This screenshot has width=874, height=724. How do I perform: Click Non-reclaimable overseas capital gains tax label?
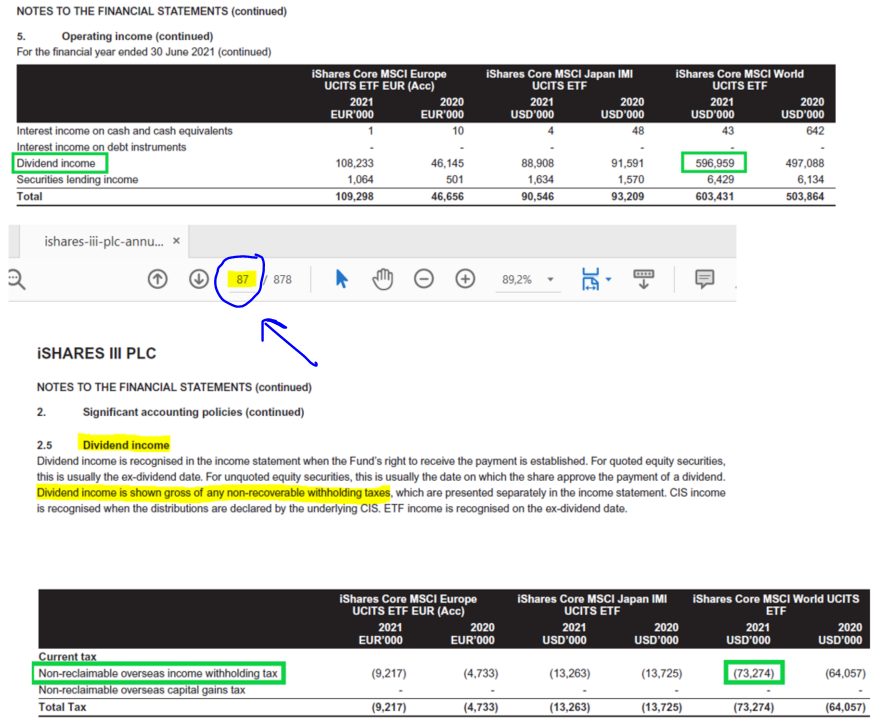coord(142,690)
